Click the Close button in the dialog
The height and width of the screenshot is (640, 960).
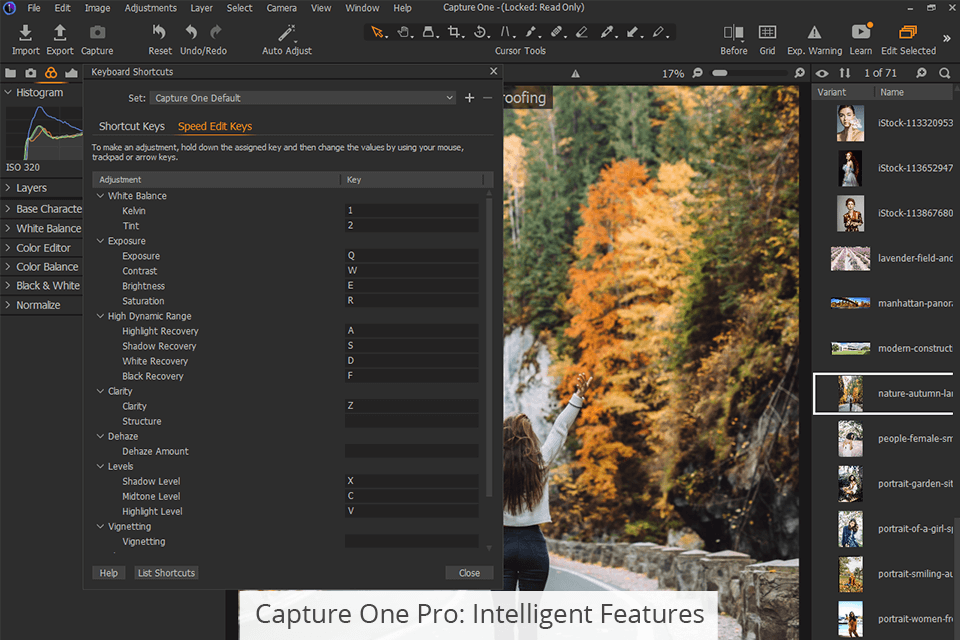(x=469, y=573)
